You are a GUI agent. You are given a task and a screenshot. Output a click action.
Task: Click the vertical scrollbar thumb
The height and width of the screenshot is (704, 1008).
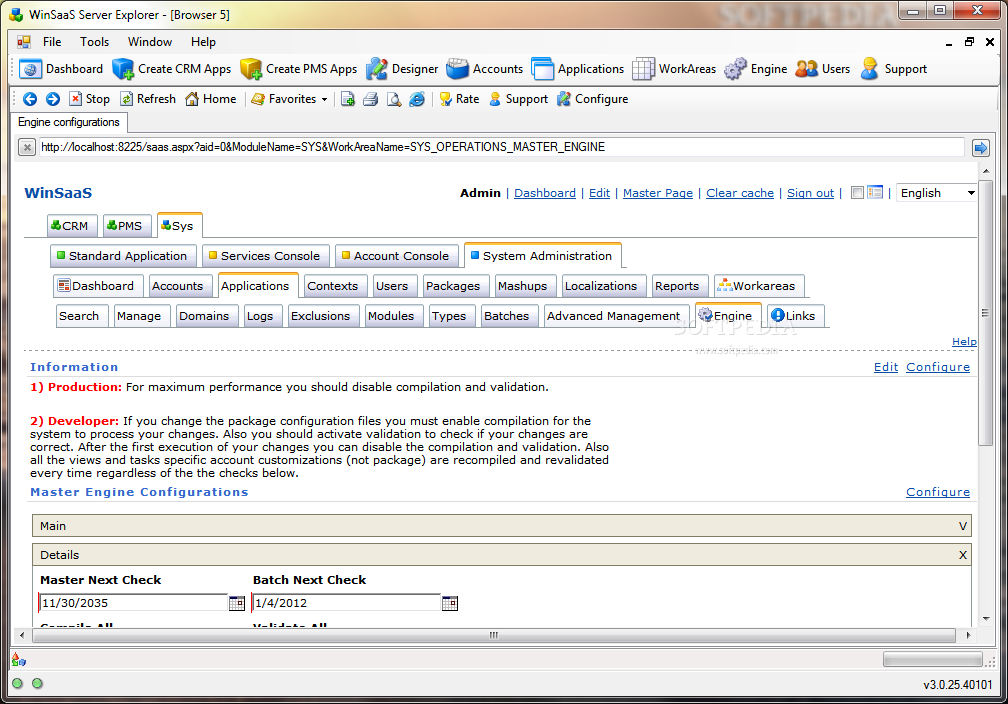click(985, 313)
